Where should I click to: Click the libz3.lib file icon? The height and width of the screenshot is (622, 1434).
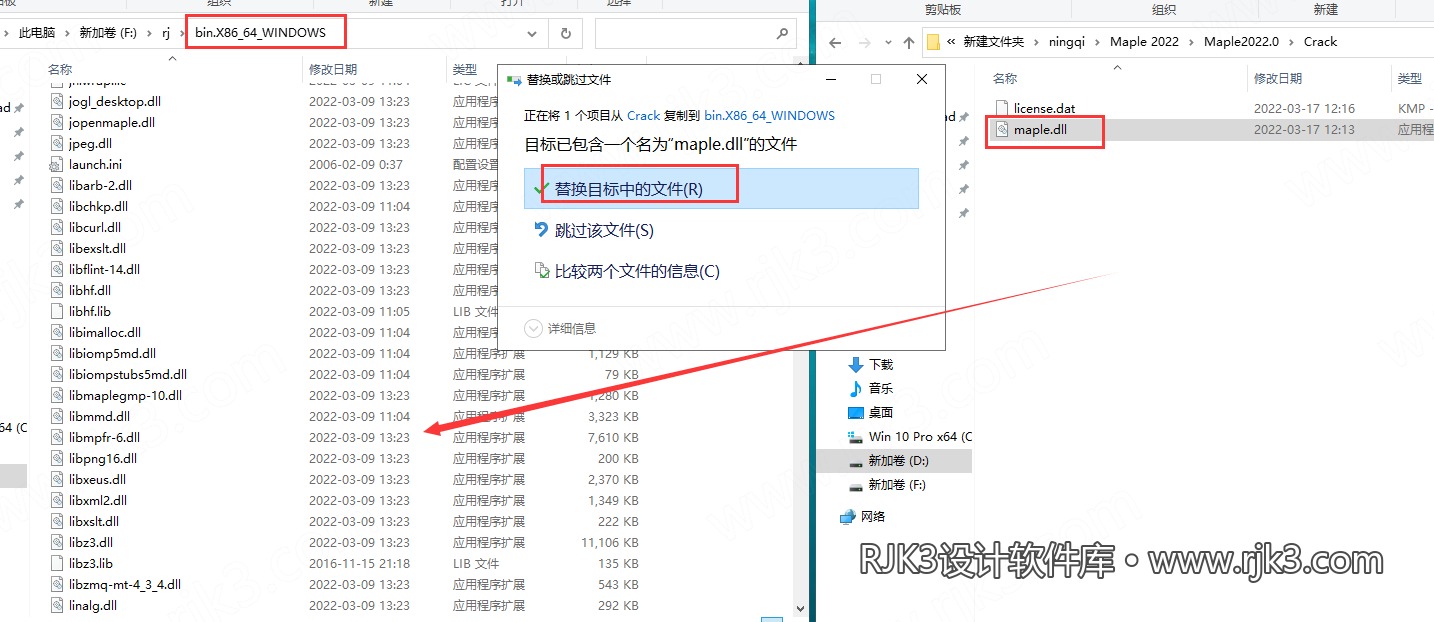57,563
